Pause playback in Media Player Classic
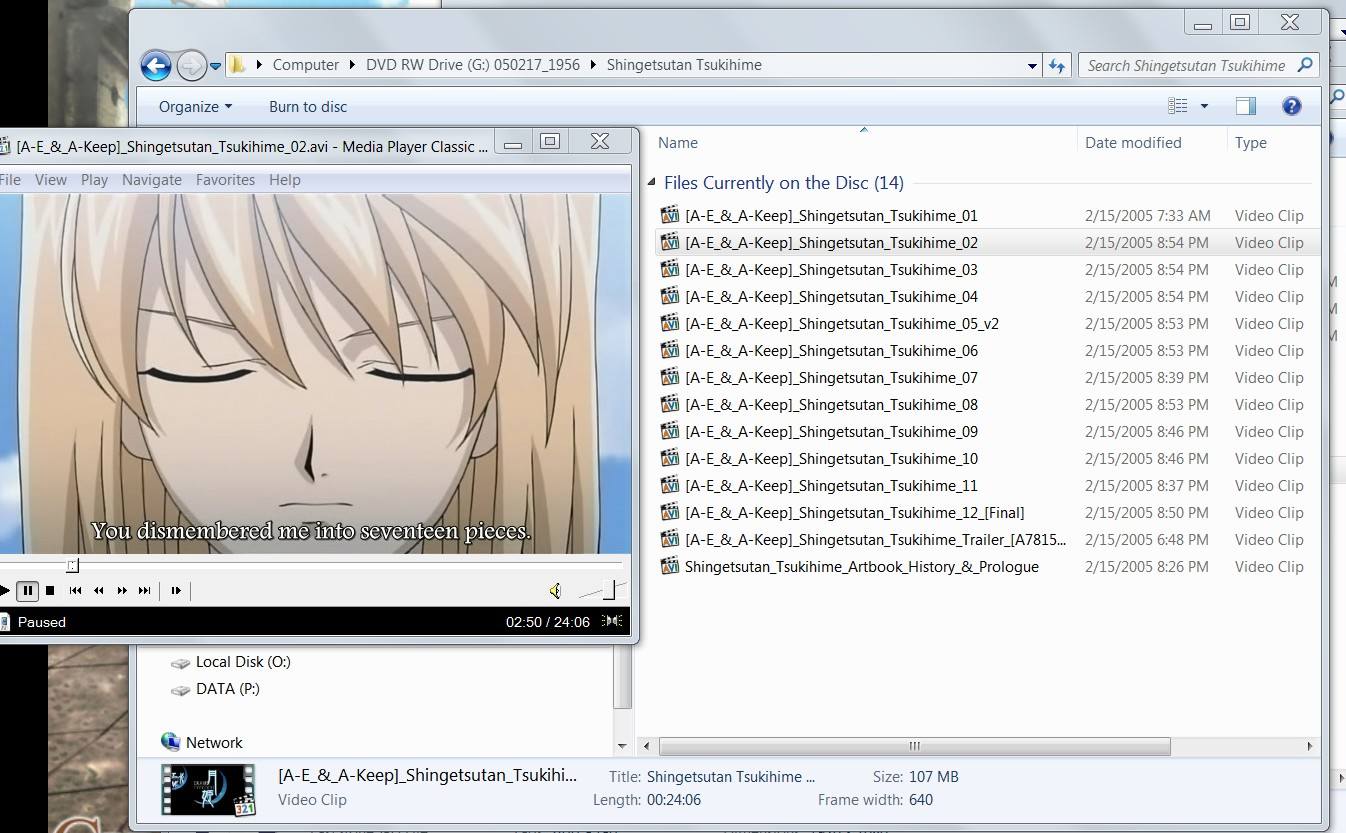Image resolution: width=1346 pixels, height=833 pixels. tap(28, 591)
